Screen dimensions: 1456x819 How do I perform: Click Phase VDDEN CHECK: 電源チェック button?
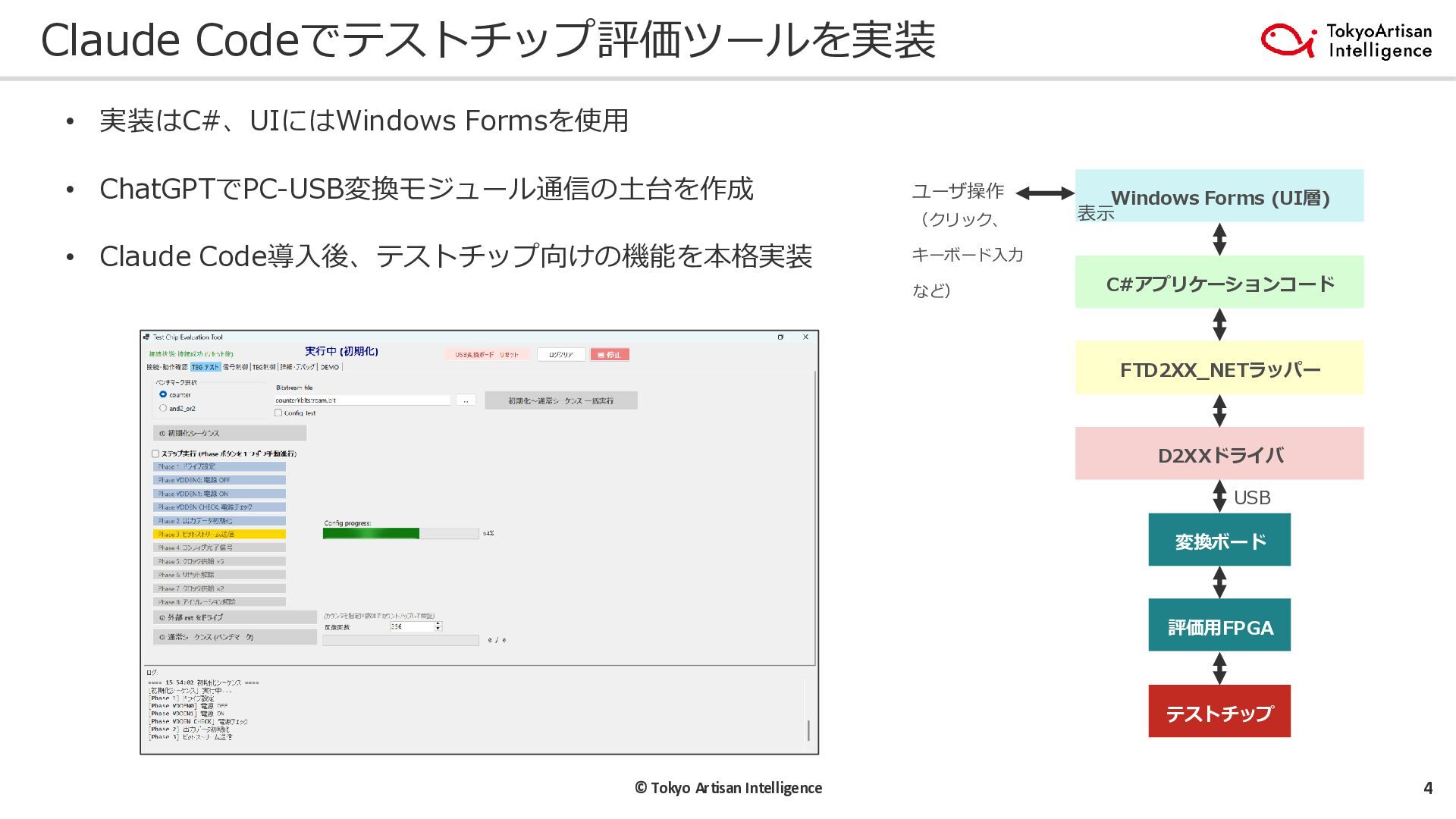[x=219, y=507]
